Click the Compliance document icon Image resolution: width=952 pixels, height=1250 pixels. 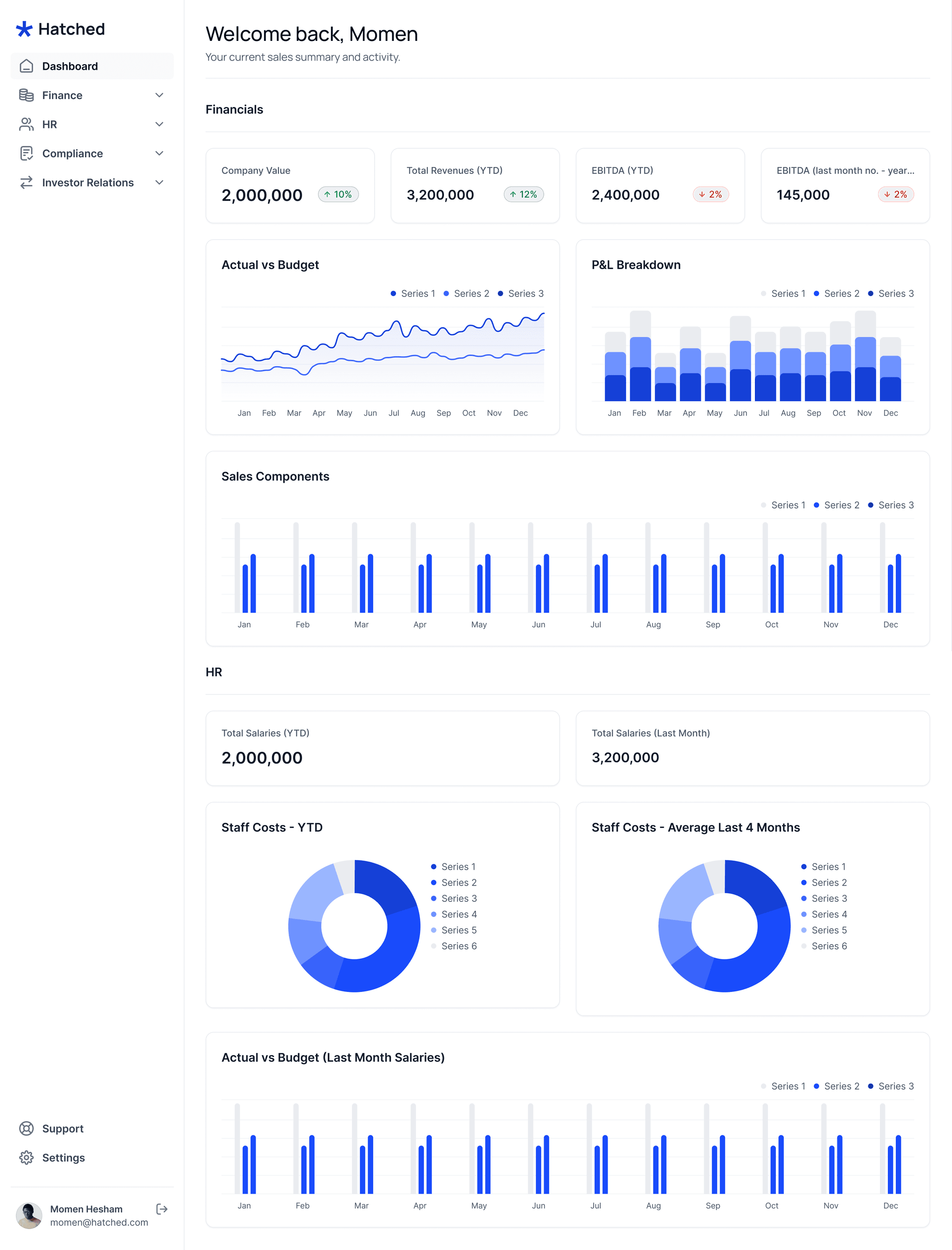(x=26, y=153)
